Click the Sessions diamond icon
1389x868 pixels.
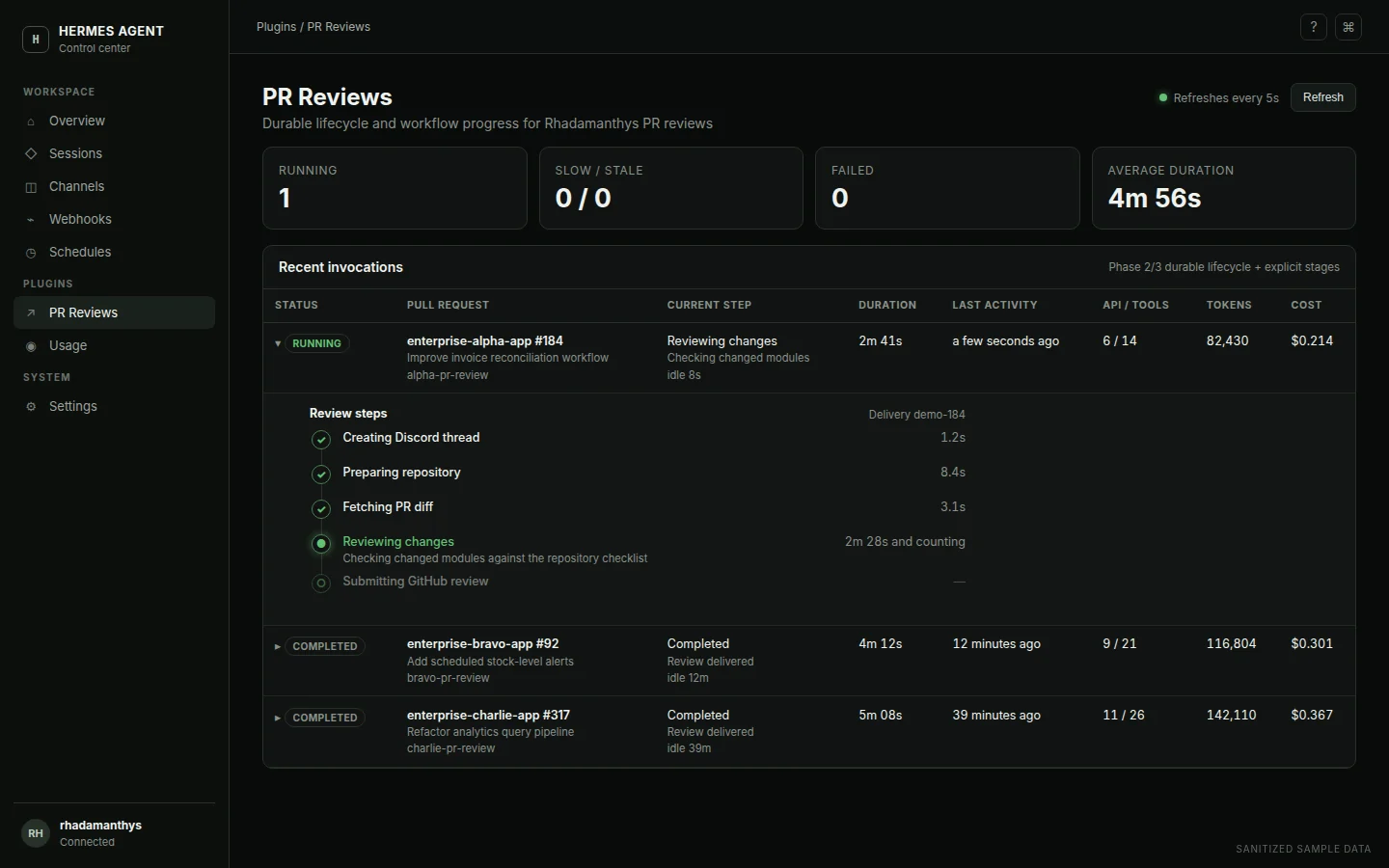tap(31, 154)
